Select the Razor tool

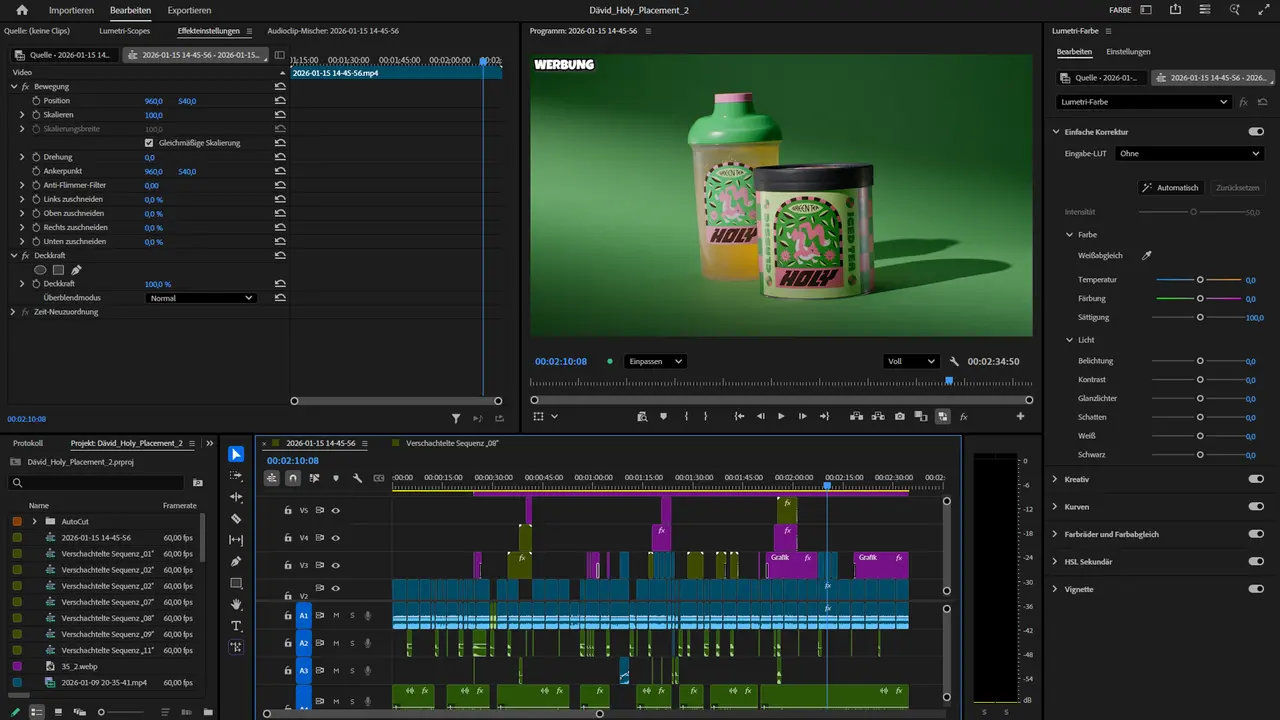click(x=236, y=518)
